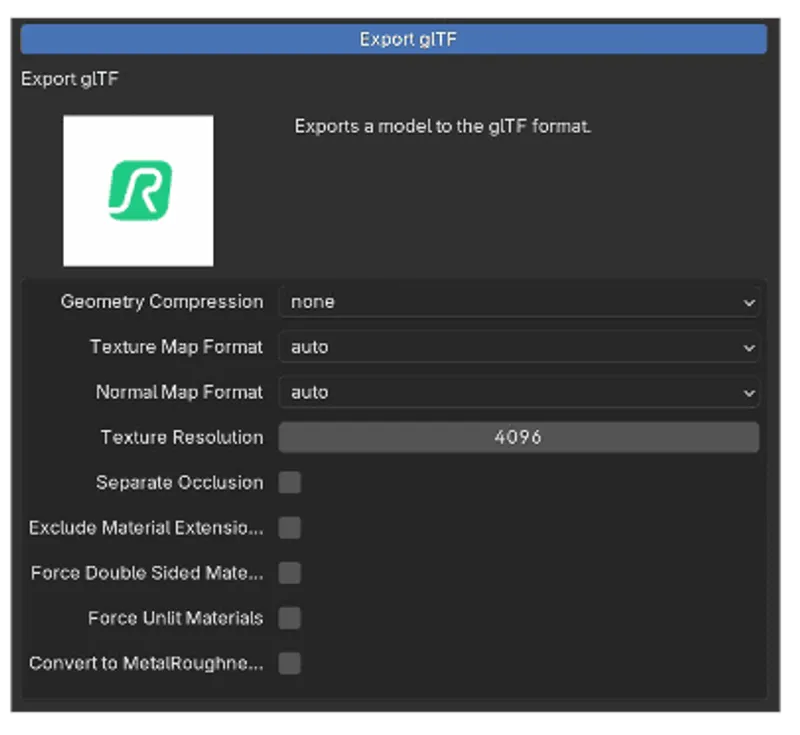Click the blue Export glTF button
This screenshot has width=800, height=735.
pyautogui.click(x=393, y=39)
